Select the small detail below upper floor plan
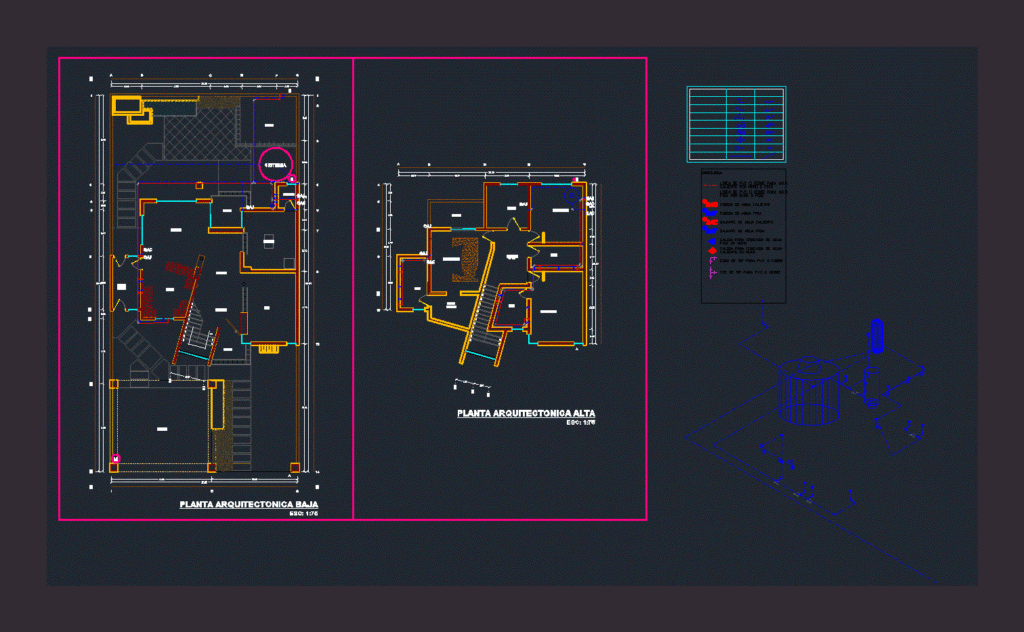The width and height of the screenshot is (1024, 632). (473, 387)
